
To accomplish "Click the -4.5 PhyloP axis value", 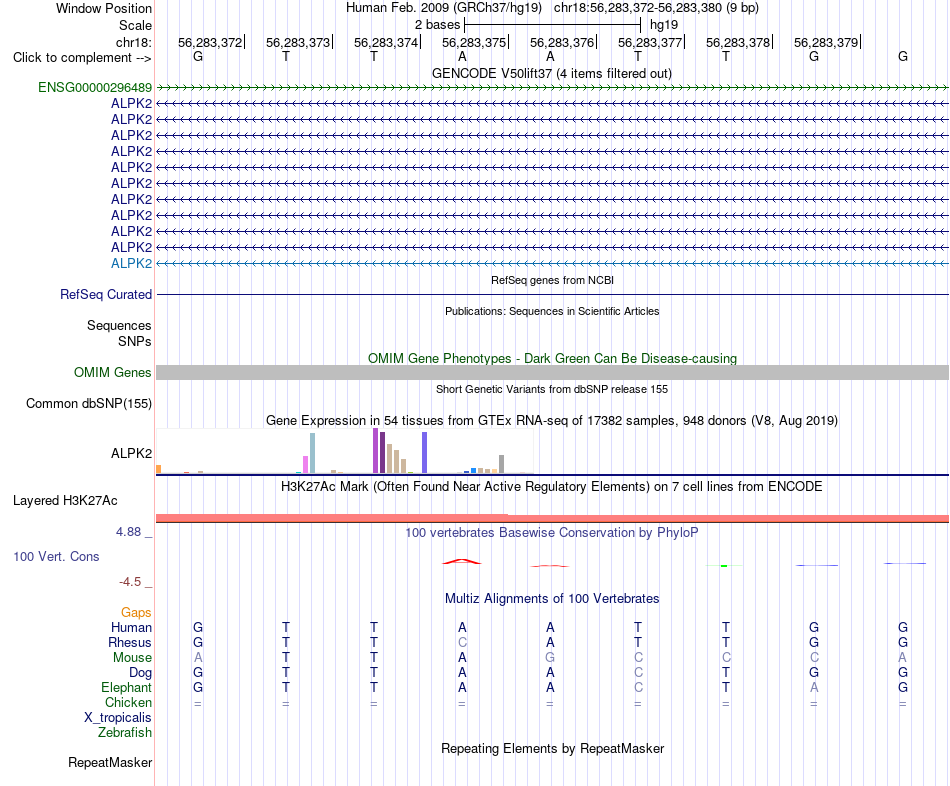I will point(130,582).
